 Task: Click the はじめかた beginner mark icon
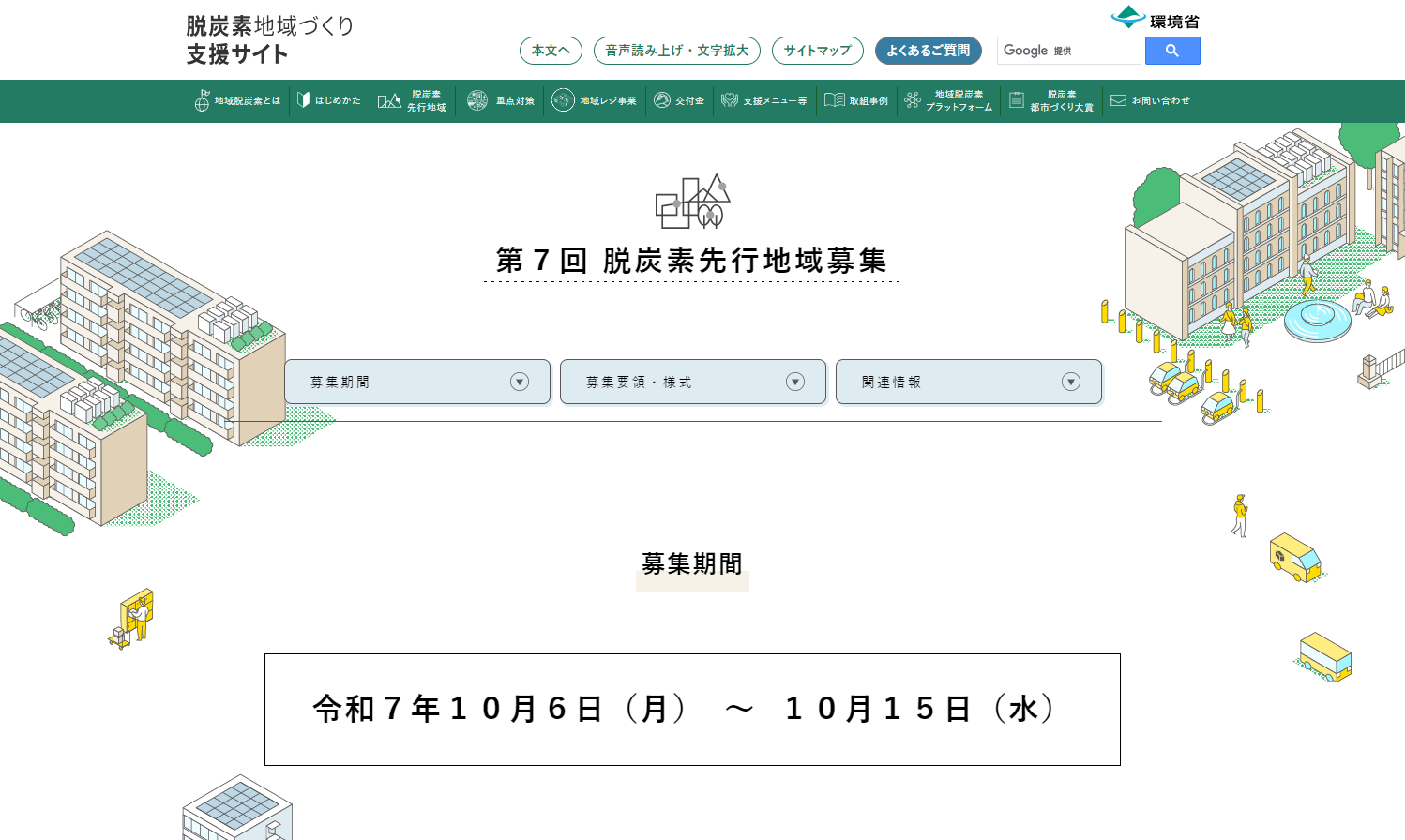click(x=303, y=100)
